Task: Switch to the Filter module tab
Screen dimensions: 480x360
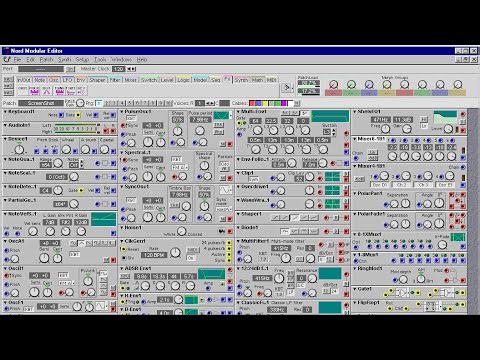Action: (115, 80)
